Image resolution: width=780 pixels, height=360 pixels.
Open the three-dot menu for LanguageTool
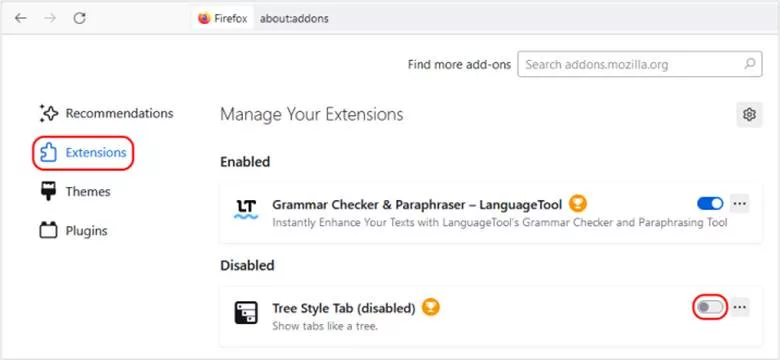(740, 203)
